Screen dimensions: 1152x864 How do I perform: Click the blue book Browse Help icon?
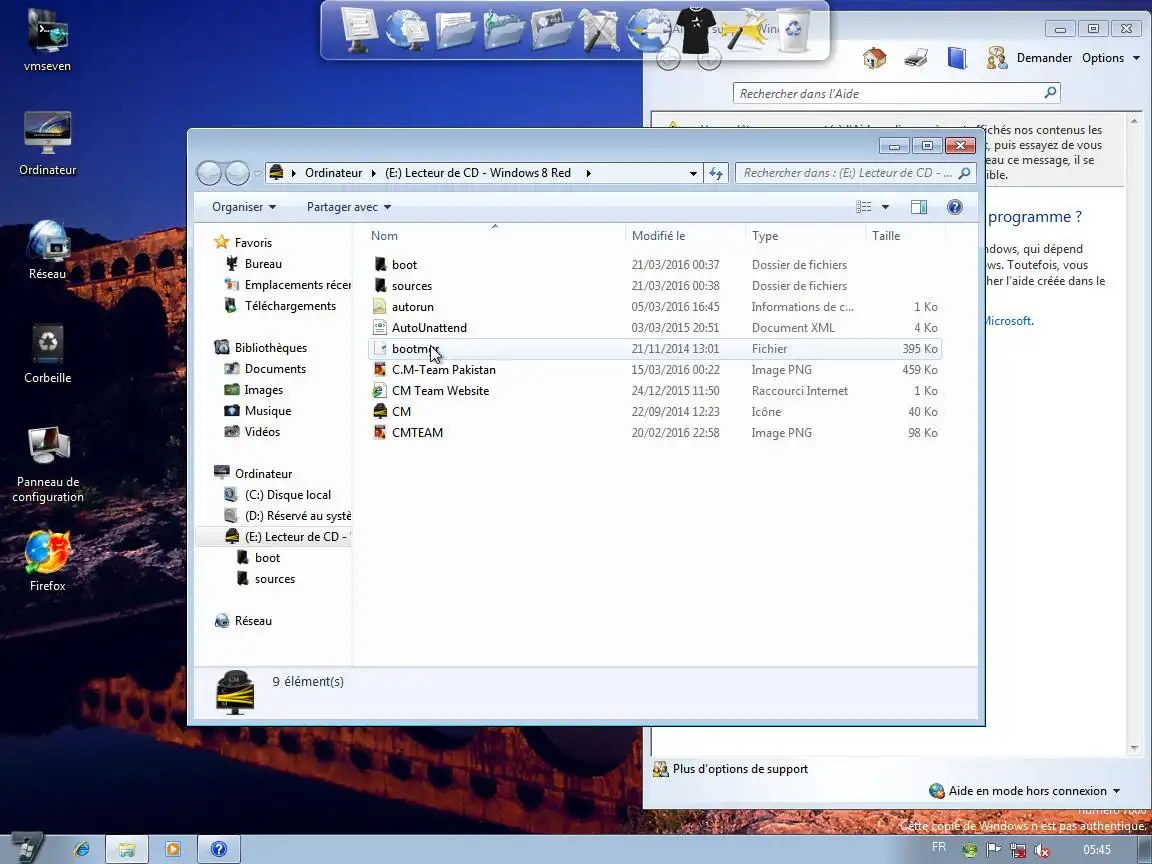tap(957, 58)
